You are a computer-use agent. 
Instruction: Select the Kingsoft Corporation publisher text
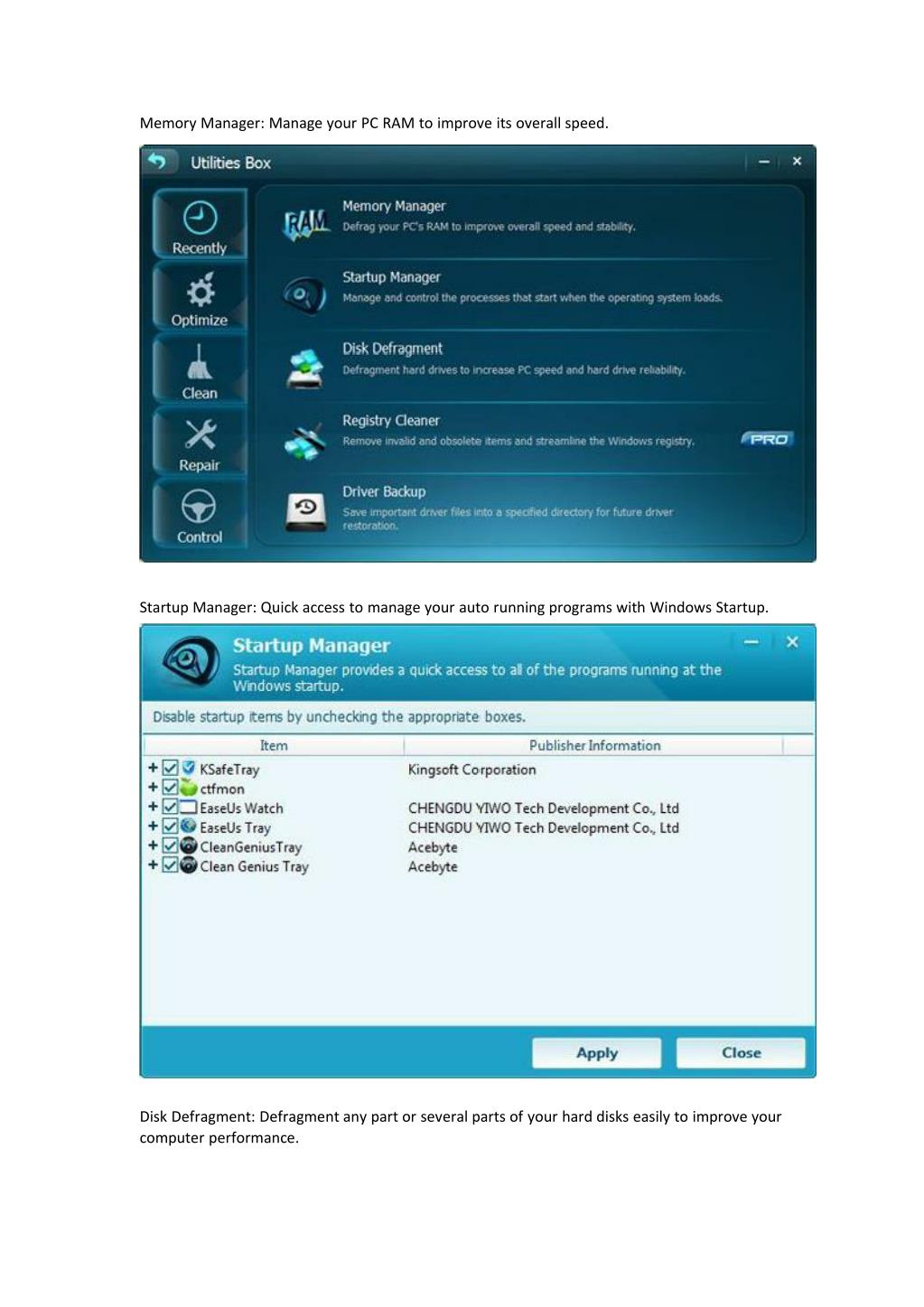pyautogui.click(x=471, y=770)
